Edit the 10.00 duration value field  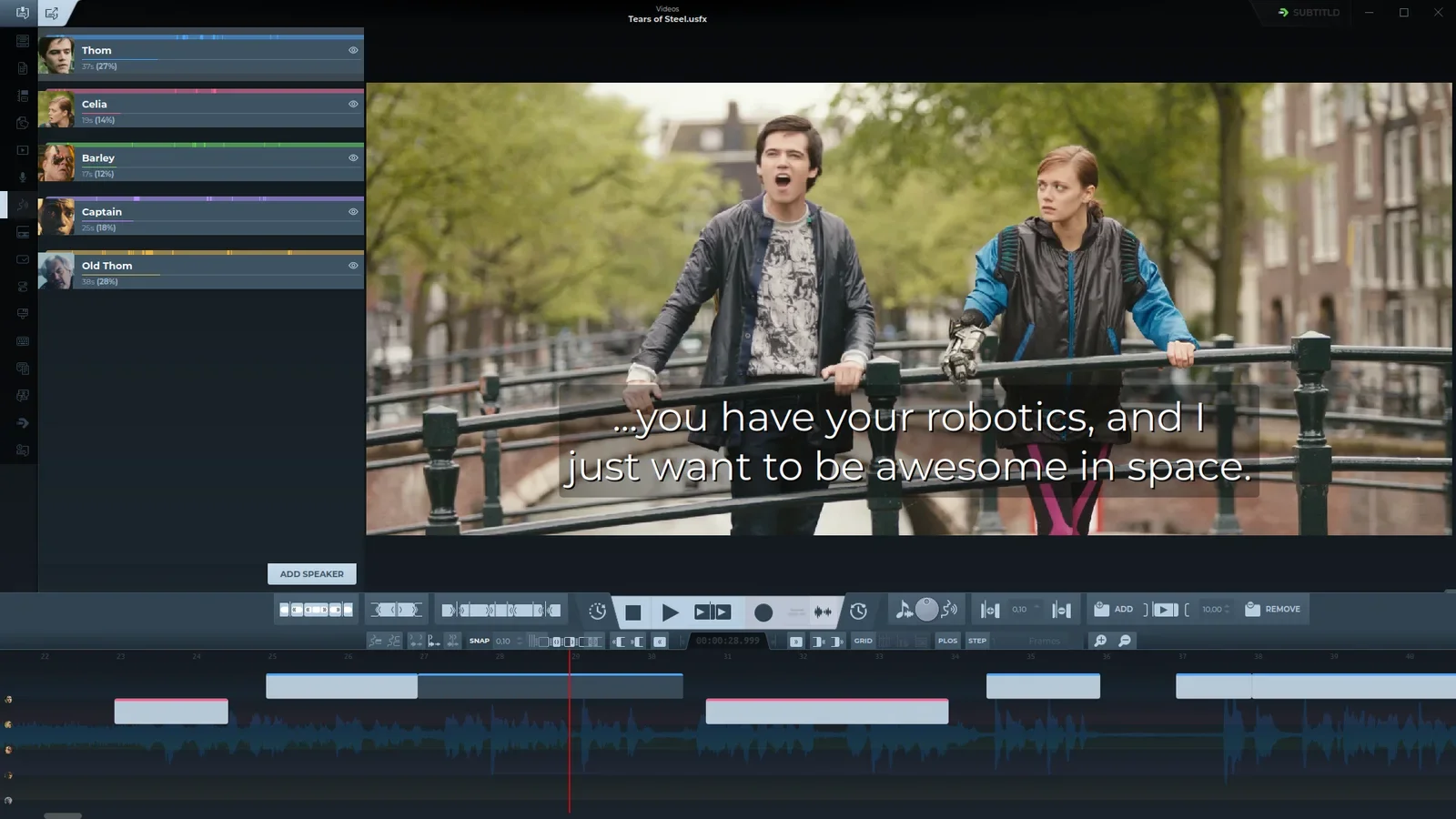pyautogui.click(x=1216, y=610)
